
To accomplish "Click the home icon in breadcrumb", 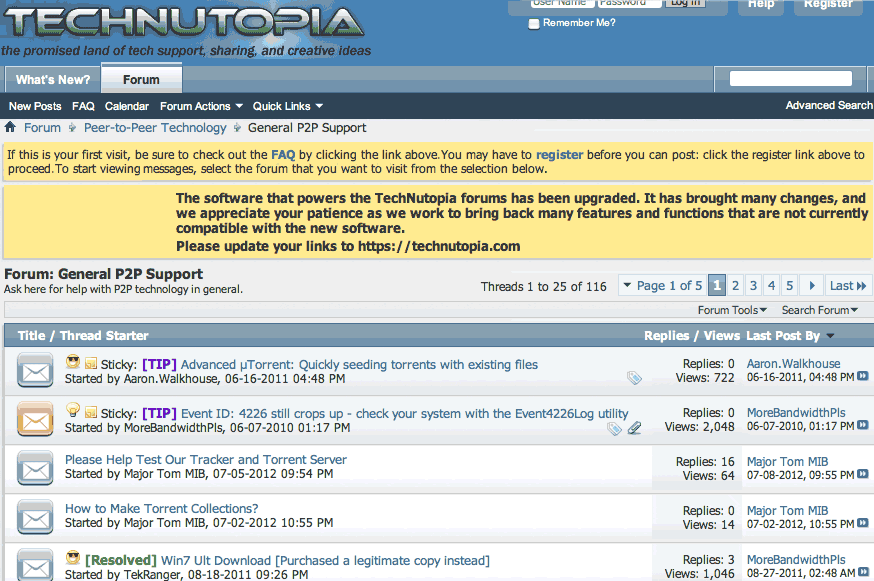I will tap(10, 128).
